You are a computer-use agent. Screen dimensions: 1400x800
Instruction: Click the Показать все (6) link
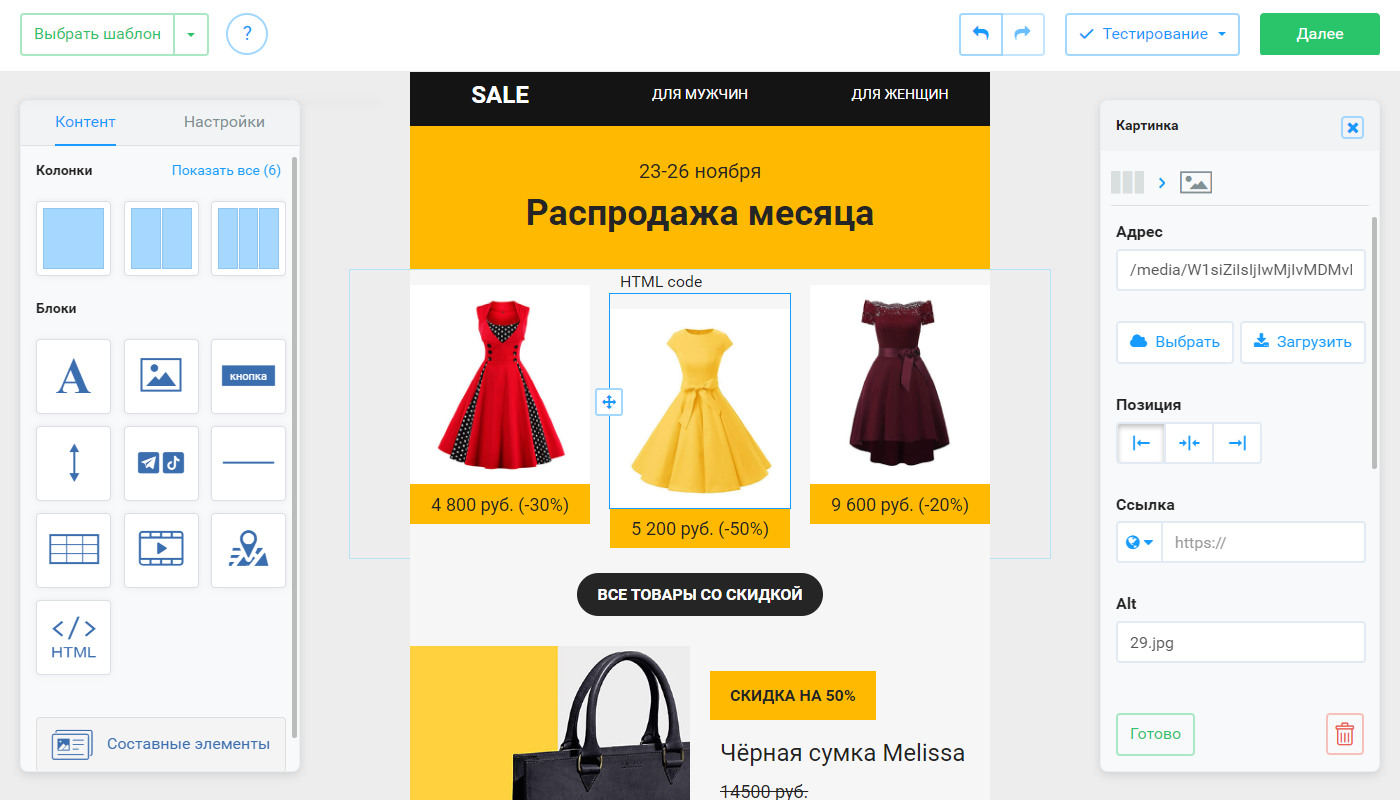click(x=226, y=170)
